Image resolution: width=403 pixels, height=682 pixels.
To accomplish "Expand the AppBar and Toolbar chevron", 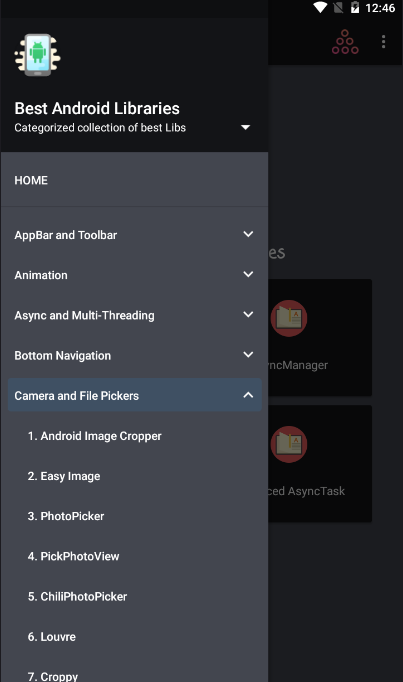I will point(248,234).
